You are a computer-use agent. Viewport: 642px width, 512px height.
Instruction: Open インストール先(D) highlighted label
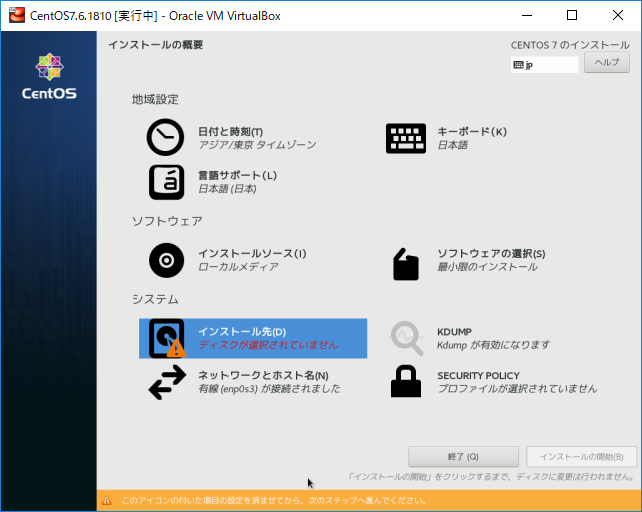click(242, 331)
